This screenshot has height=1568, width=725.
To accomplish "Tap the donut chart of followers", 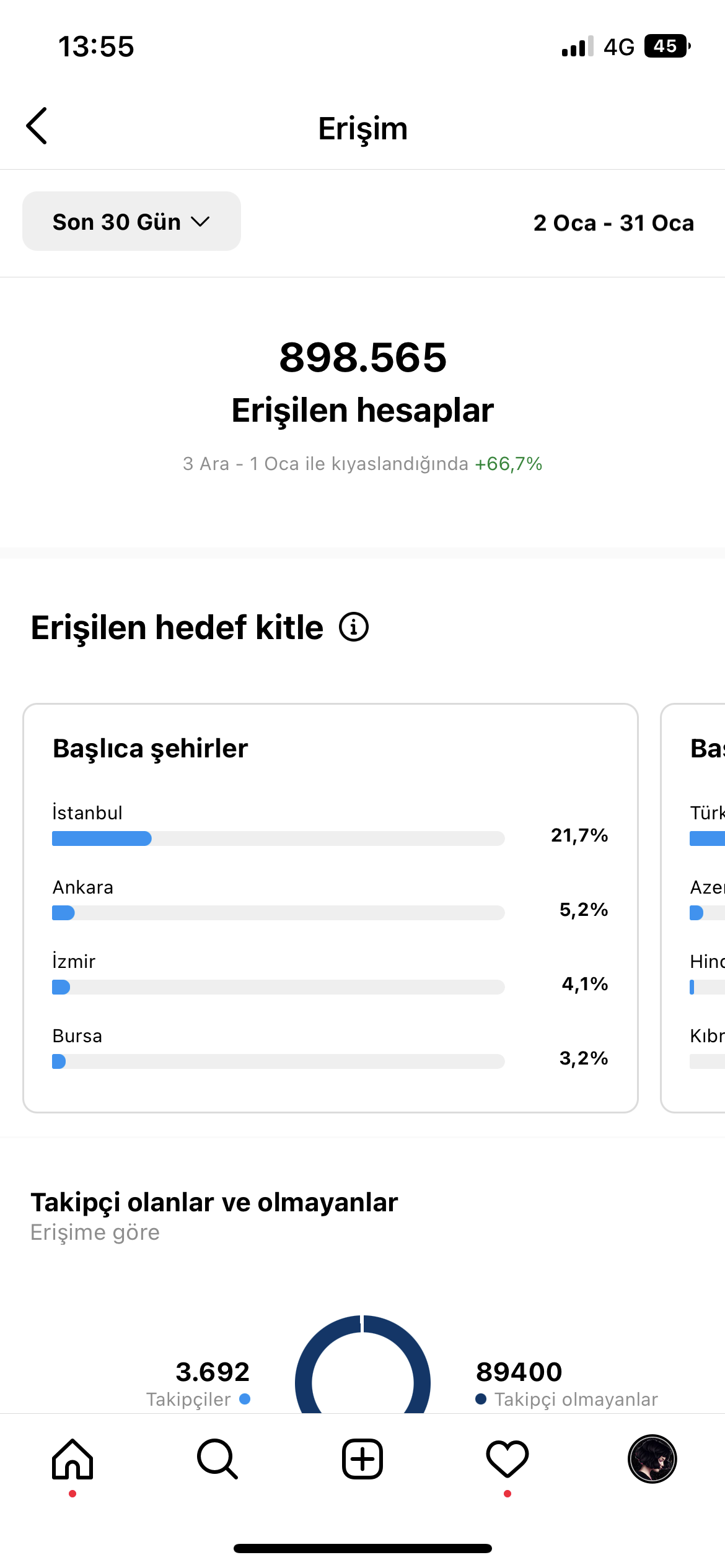I will (362, 1364).
